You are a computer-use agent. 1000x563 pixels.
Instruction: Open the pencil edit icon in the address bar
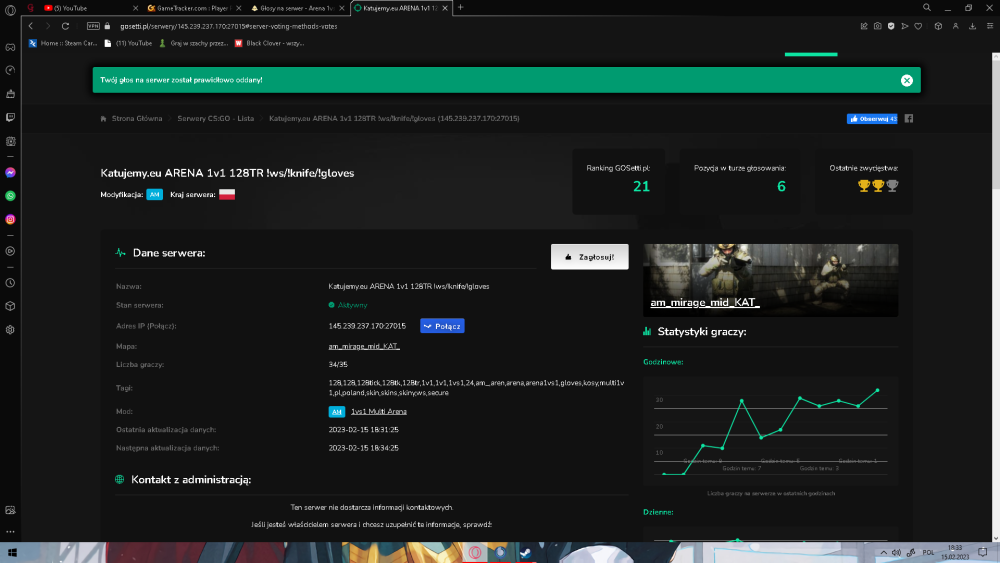(864, 26)
